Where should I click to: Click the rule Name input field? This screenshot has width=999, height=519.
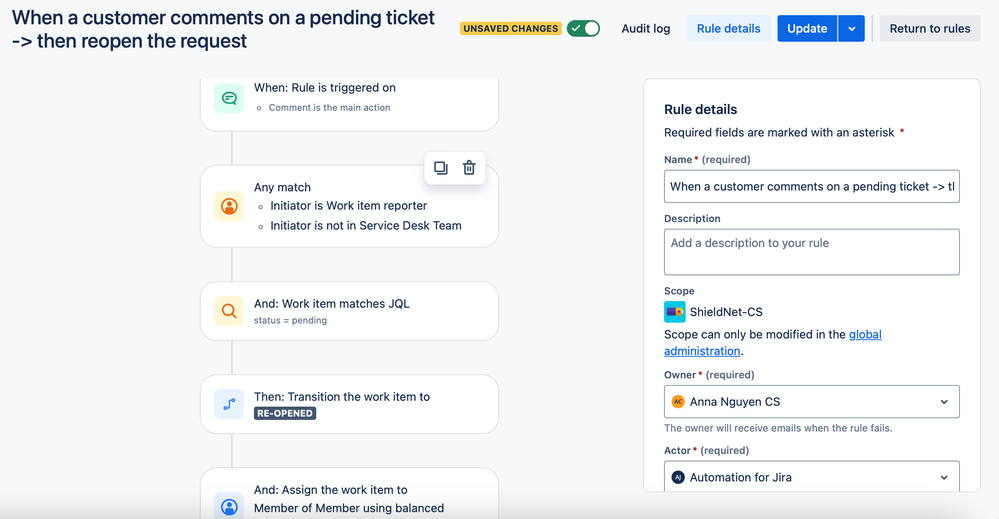coord(812,187)
